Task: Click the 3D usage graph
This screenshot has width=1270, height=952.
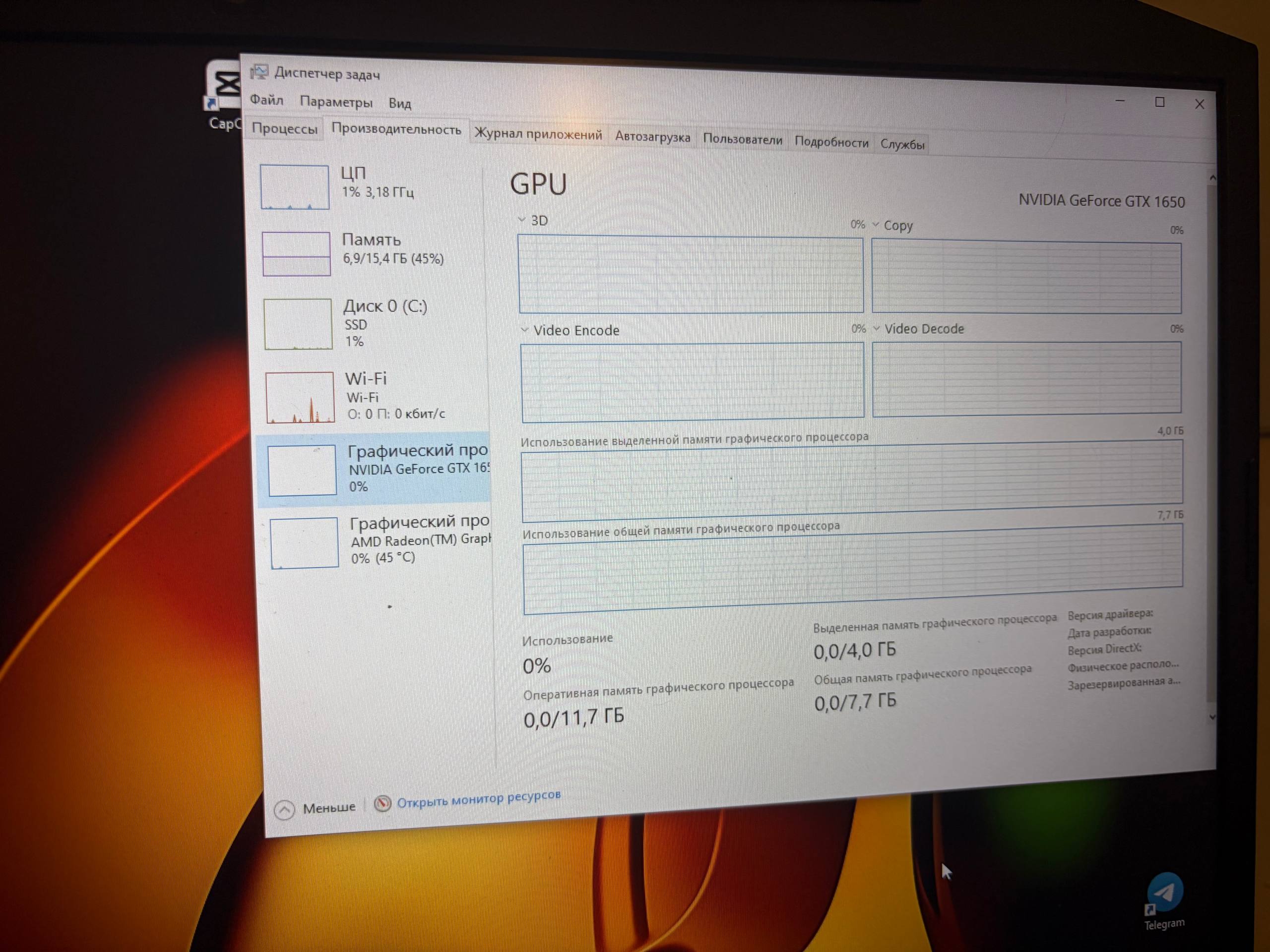Action: 691,274
